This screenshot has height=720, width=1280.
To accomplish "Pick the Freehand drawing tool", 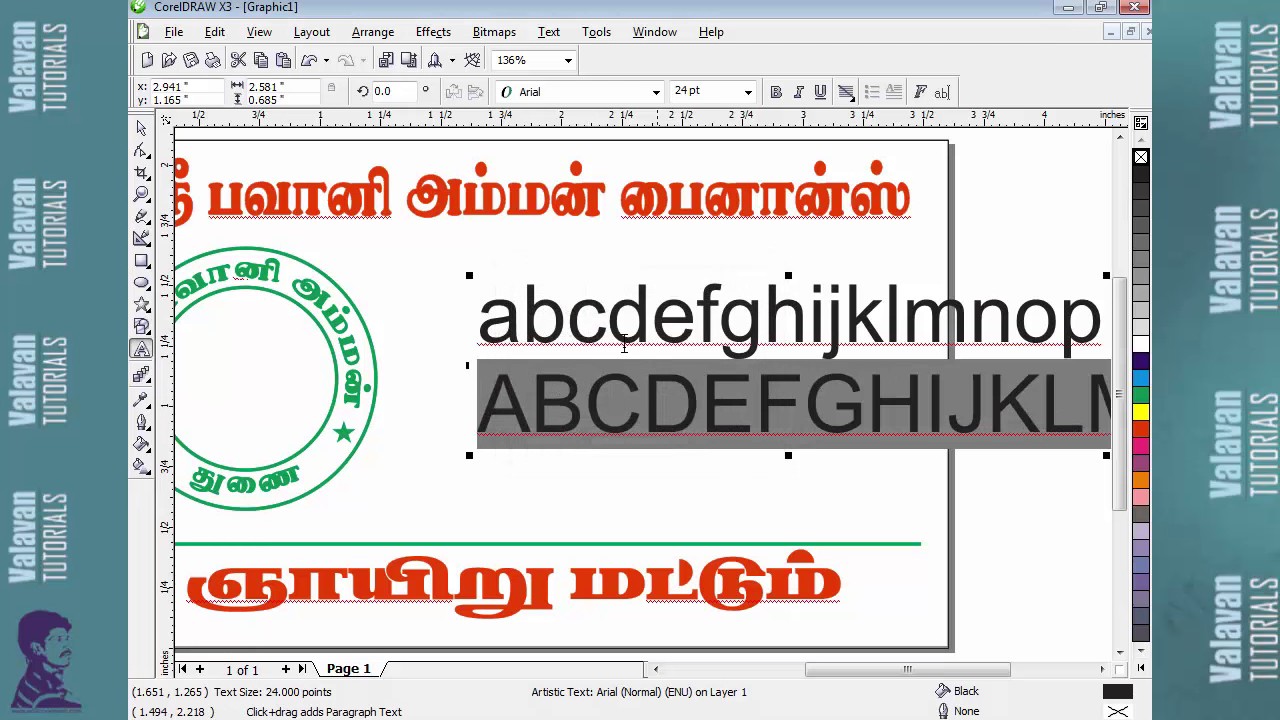I will (x=141, y=216).
